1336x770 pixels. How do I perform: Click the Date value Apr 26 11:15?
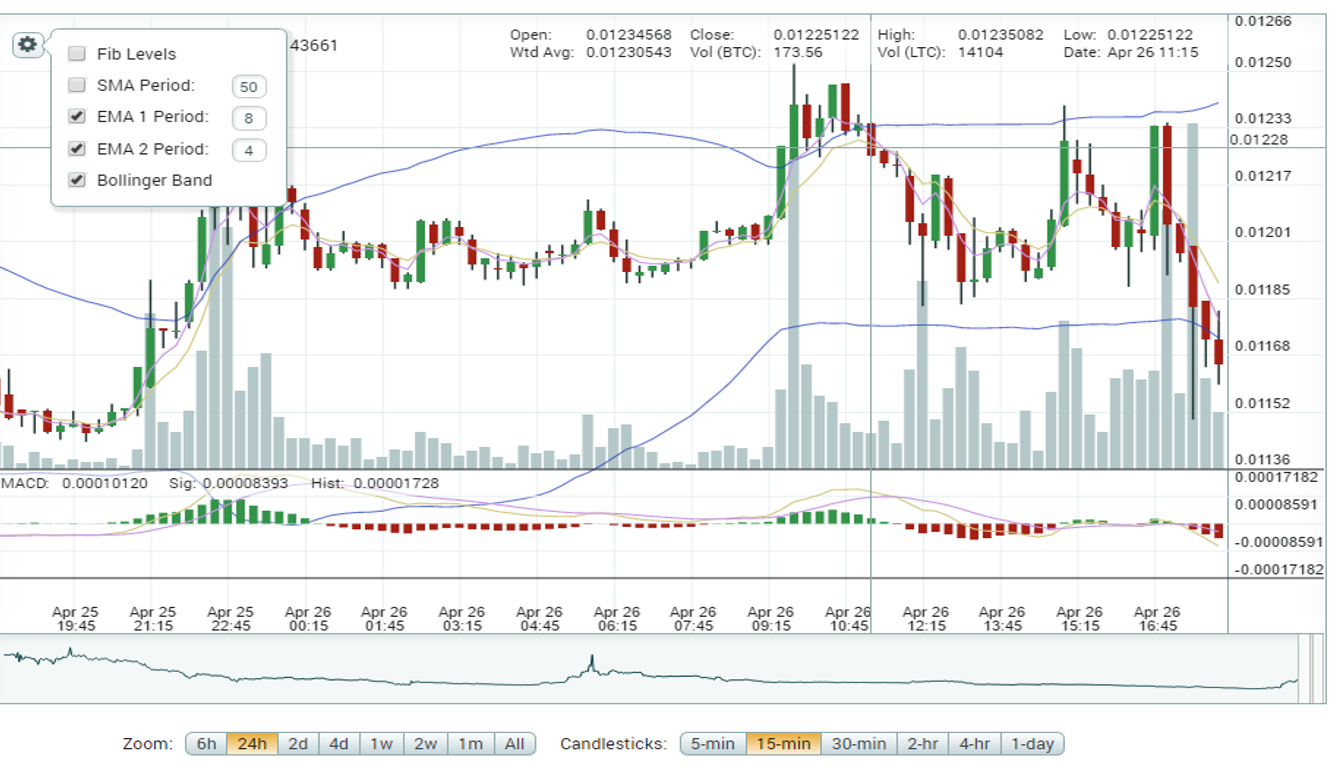tap(1153, 52)
